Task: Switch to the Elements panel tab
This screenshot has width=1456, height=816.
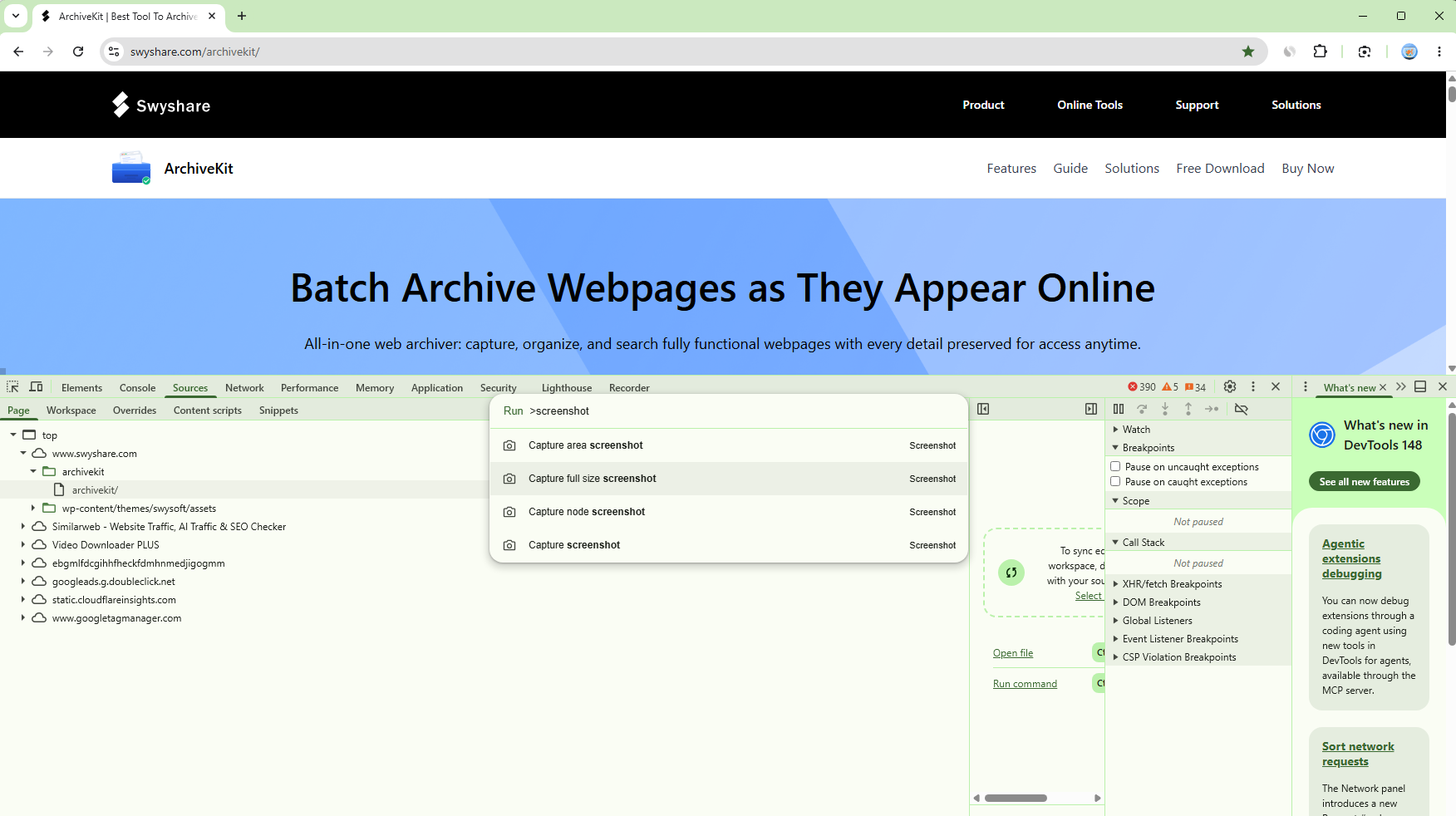Action: pos(81,388)
